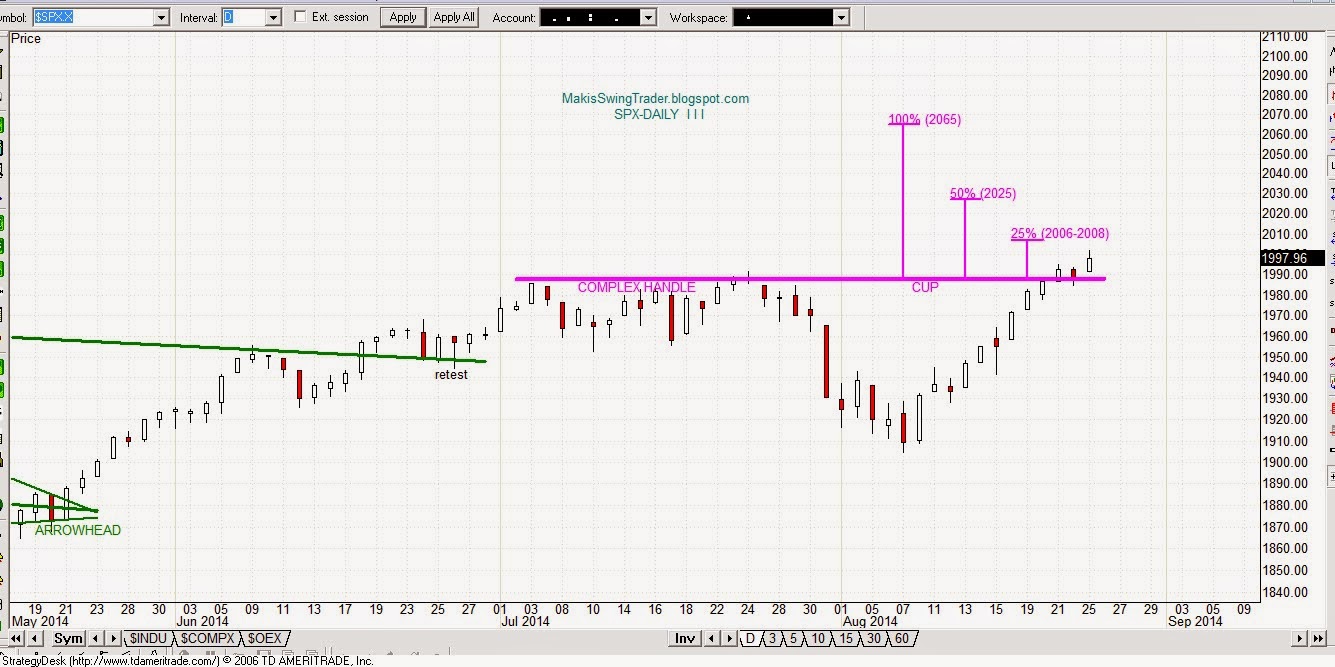
Task: Click the SPX-DAILY chart title
Action: pyautogui.click(x=659, y=114)
